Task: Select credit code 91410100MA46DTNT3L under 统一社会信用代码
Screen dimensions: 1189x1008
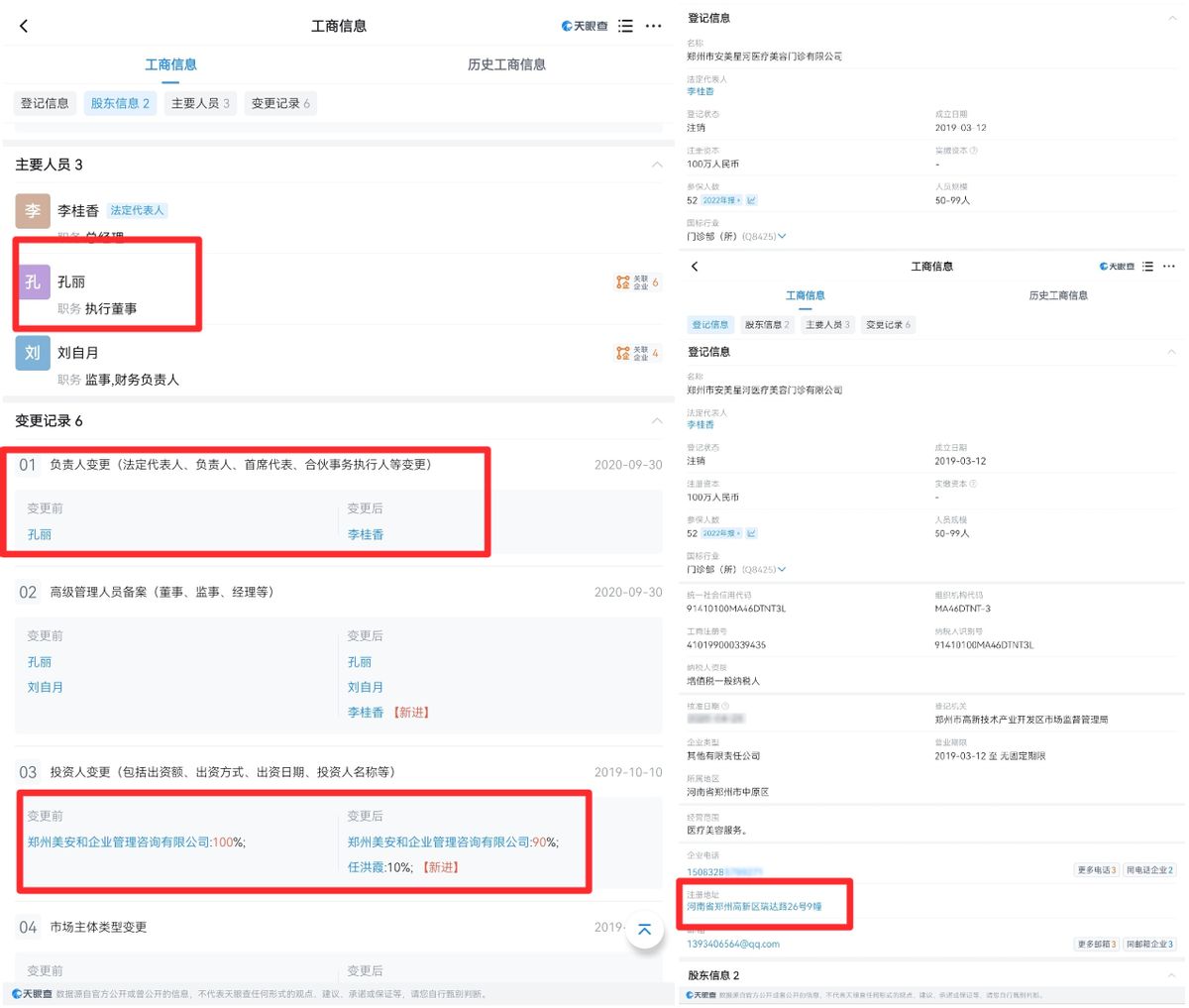Action: (736, 609)
